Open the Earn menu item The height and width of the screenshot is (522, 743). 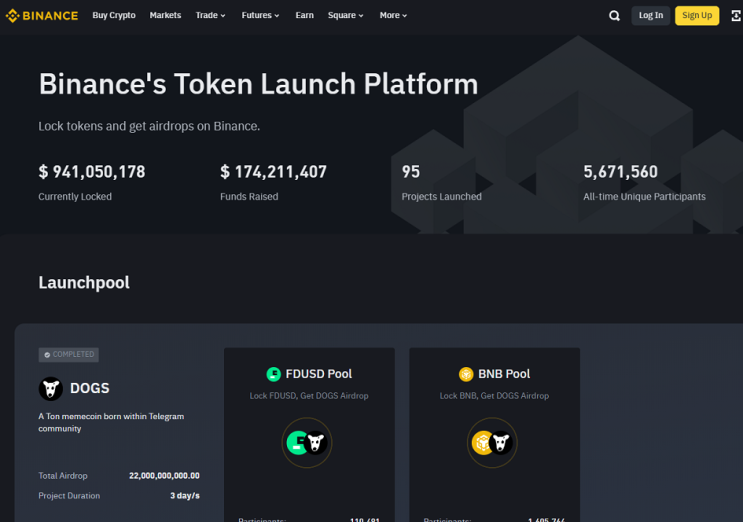pyautogui.click(x=304, y=16)
